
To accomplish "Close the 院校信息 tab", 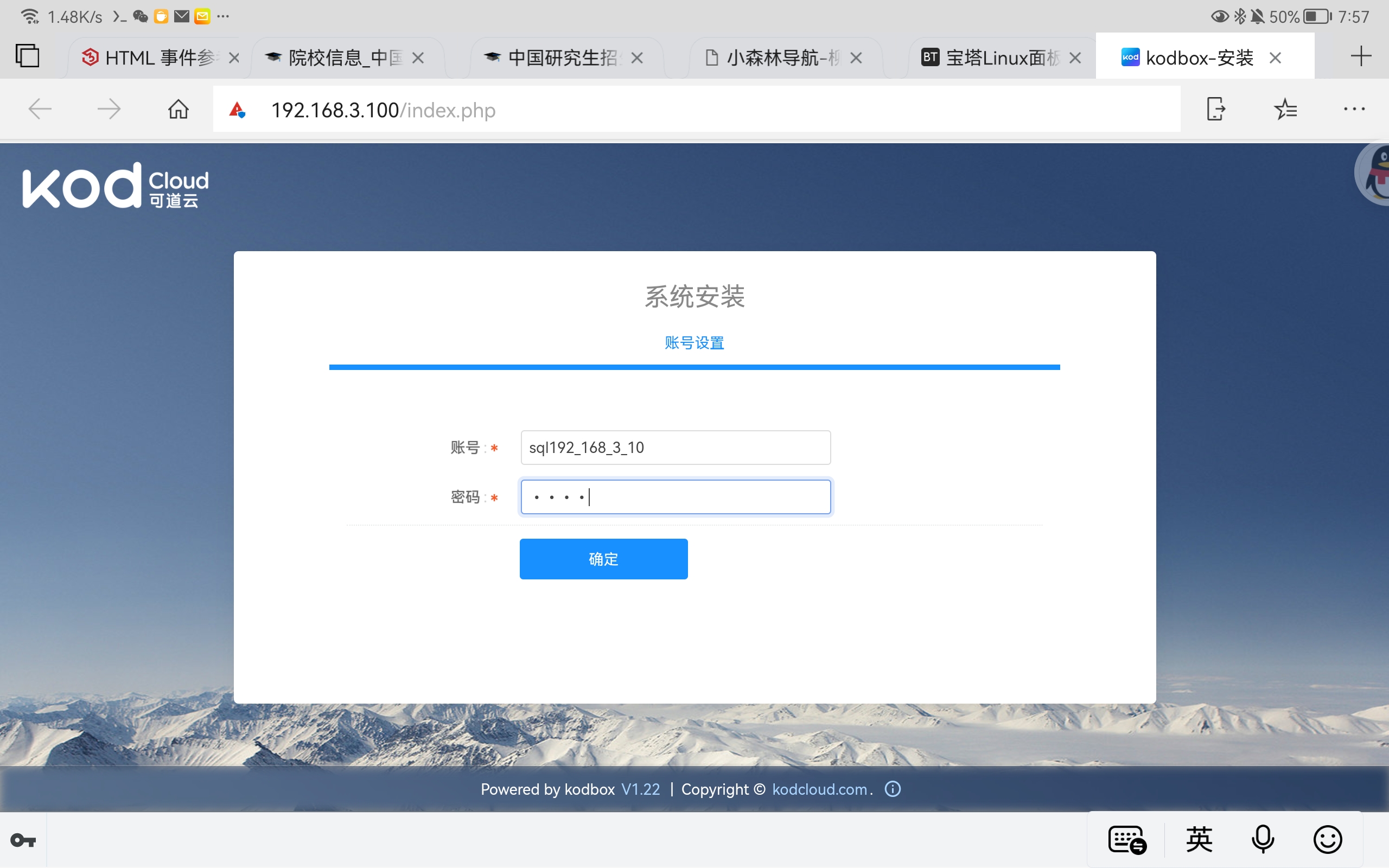I will click(x=418, y=58).
